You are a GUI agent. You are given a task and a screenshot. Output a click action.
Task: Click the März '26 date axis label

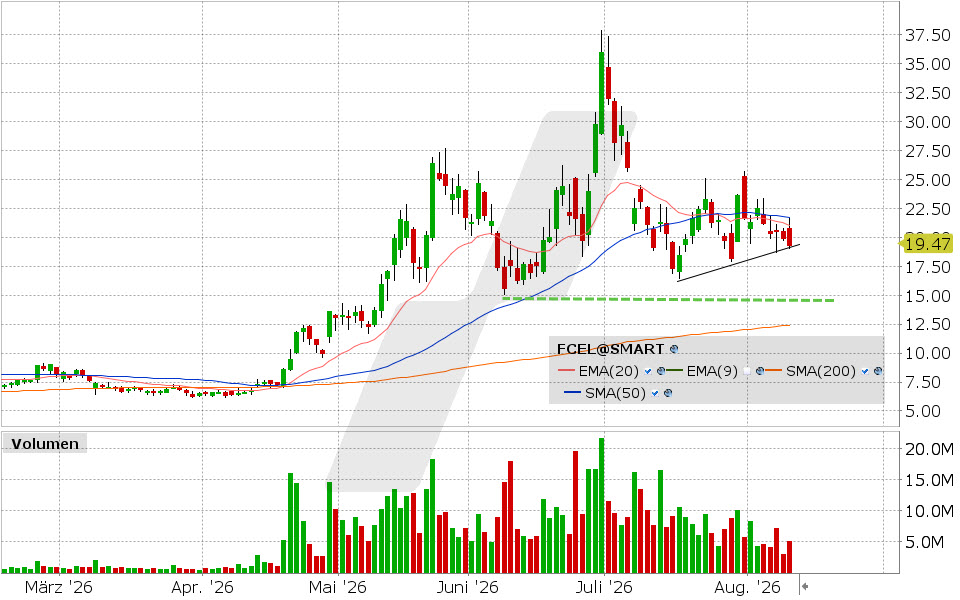(x=58, y=588)
